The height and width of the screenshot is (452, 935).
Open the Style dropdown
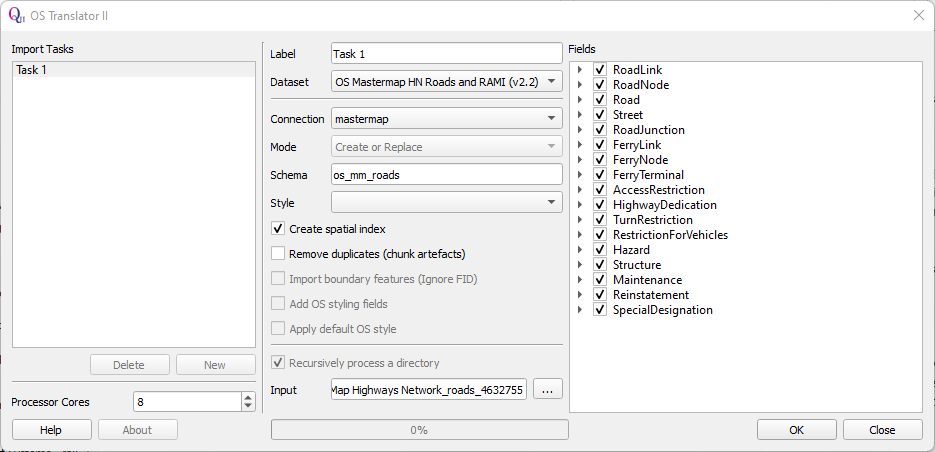pos(447,203)
